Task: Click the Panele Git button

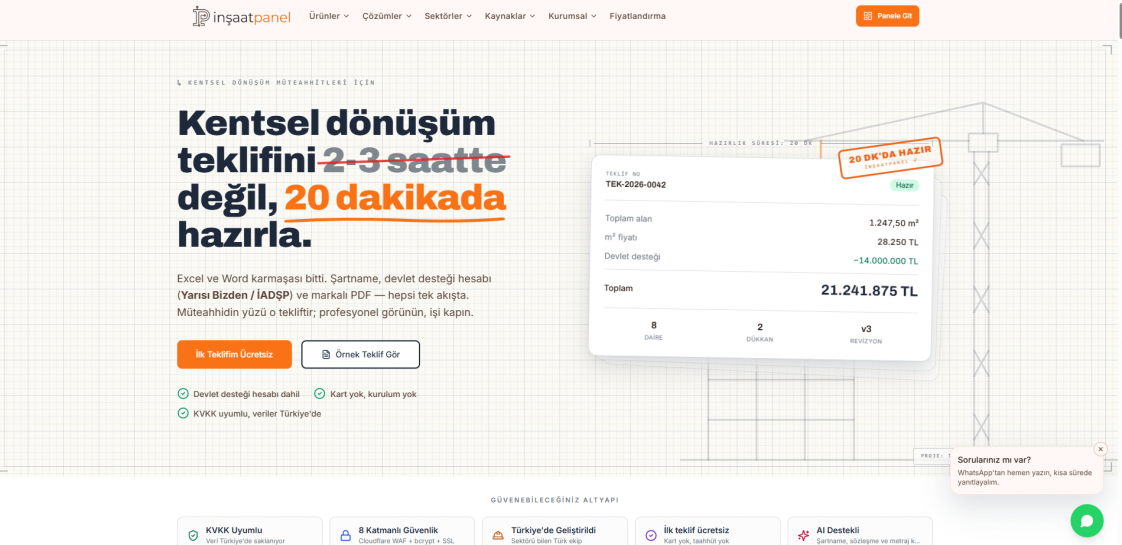Action: [x=887, y=16]
